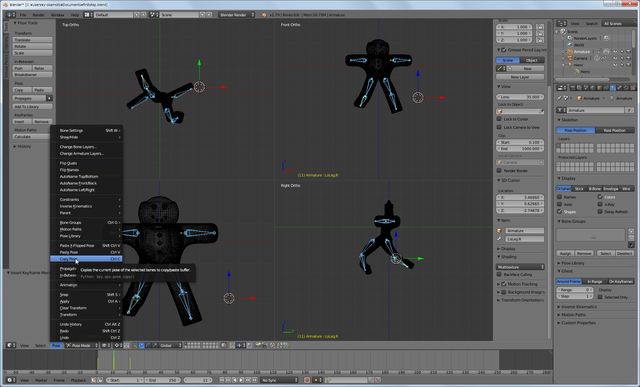Choose Flip Names in Pose menu
The width and height of the screenshot is (640, 387).
(x=86, y=170)
